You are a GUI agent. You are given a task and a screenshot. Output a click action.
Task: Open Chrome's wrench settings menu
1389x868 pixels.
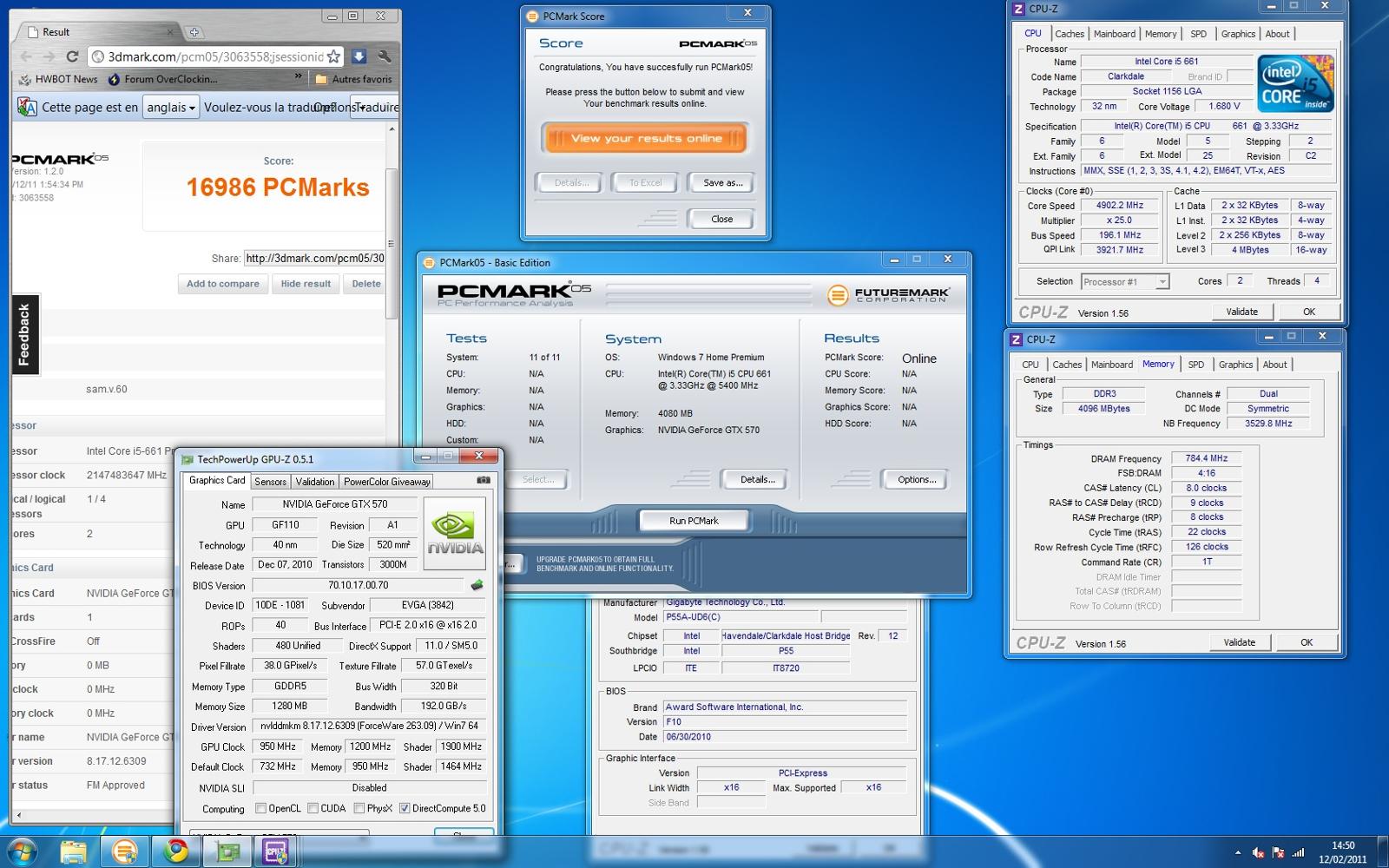384,56
